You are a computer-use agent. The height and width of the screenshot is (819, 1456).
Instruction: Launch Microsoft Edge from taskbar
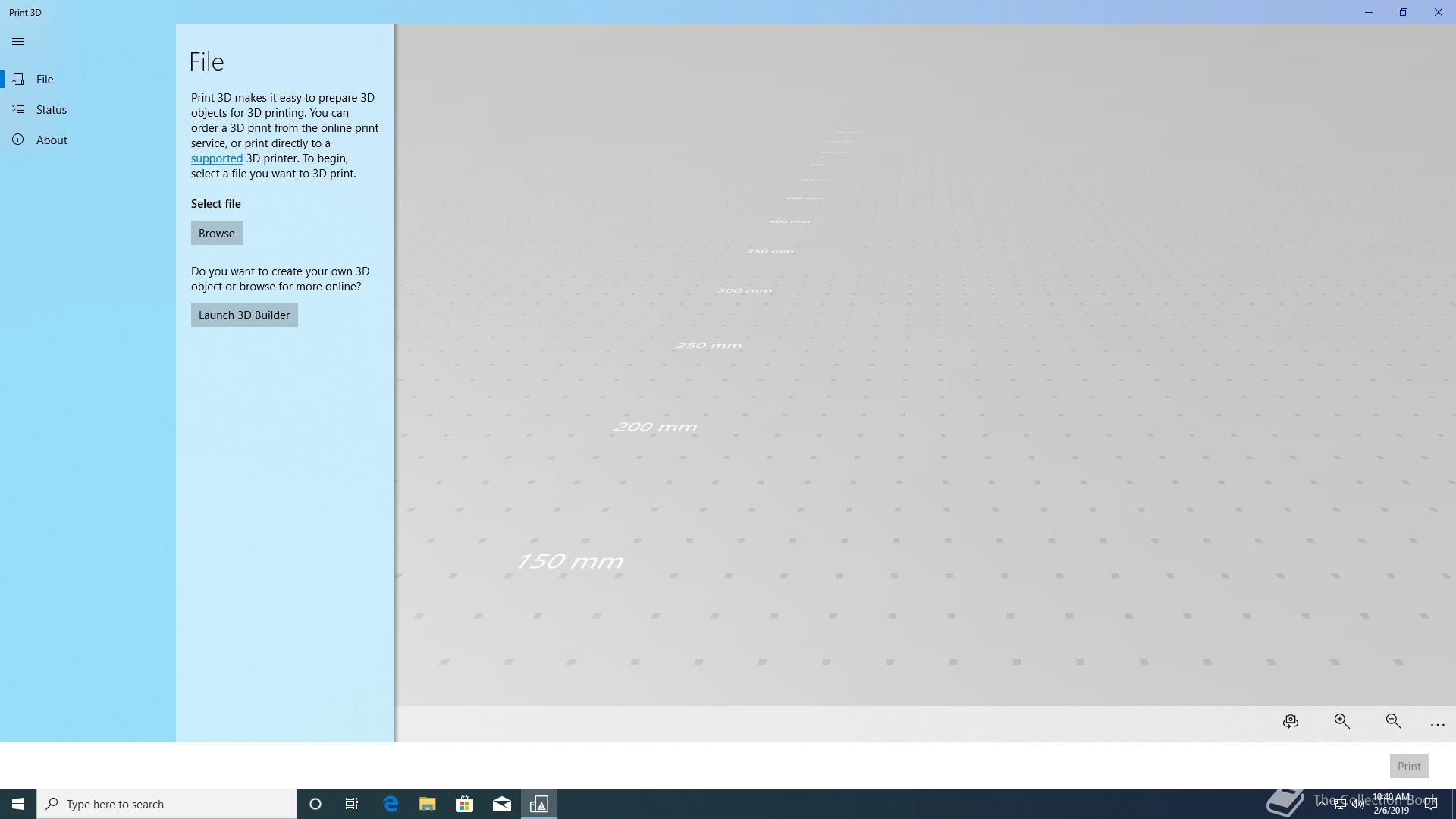click(391, 804)
